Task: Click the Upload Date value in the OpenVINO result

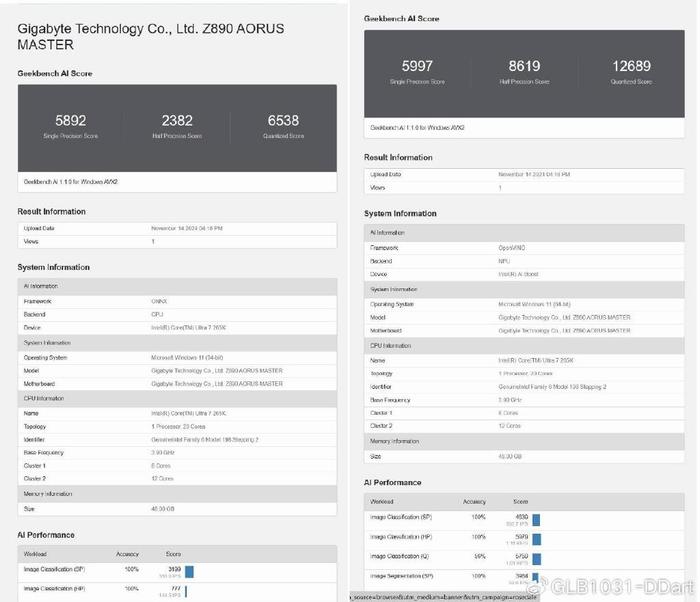Action: tap(534, 174)
